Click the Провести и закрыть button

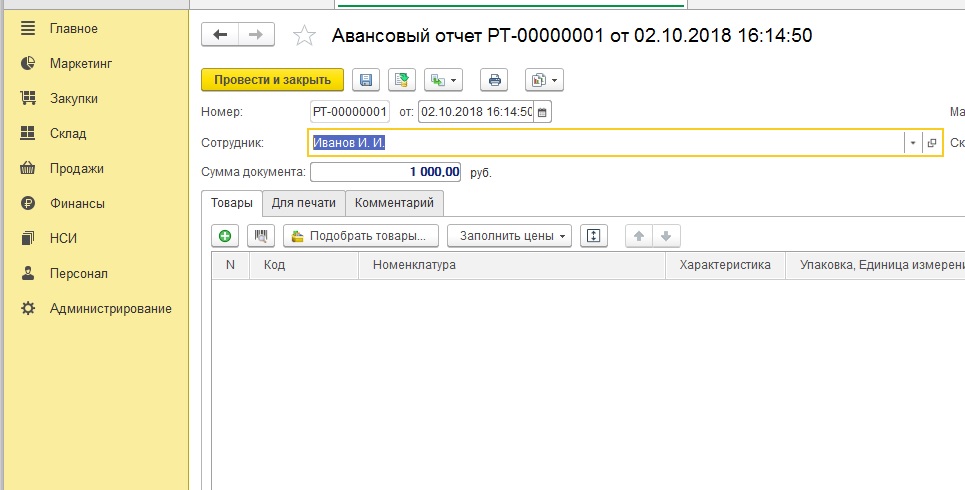click(272, 80)
